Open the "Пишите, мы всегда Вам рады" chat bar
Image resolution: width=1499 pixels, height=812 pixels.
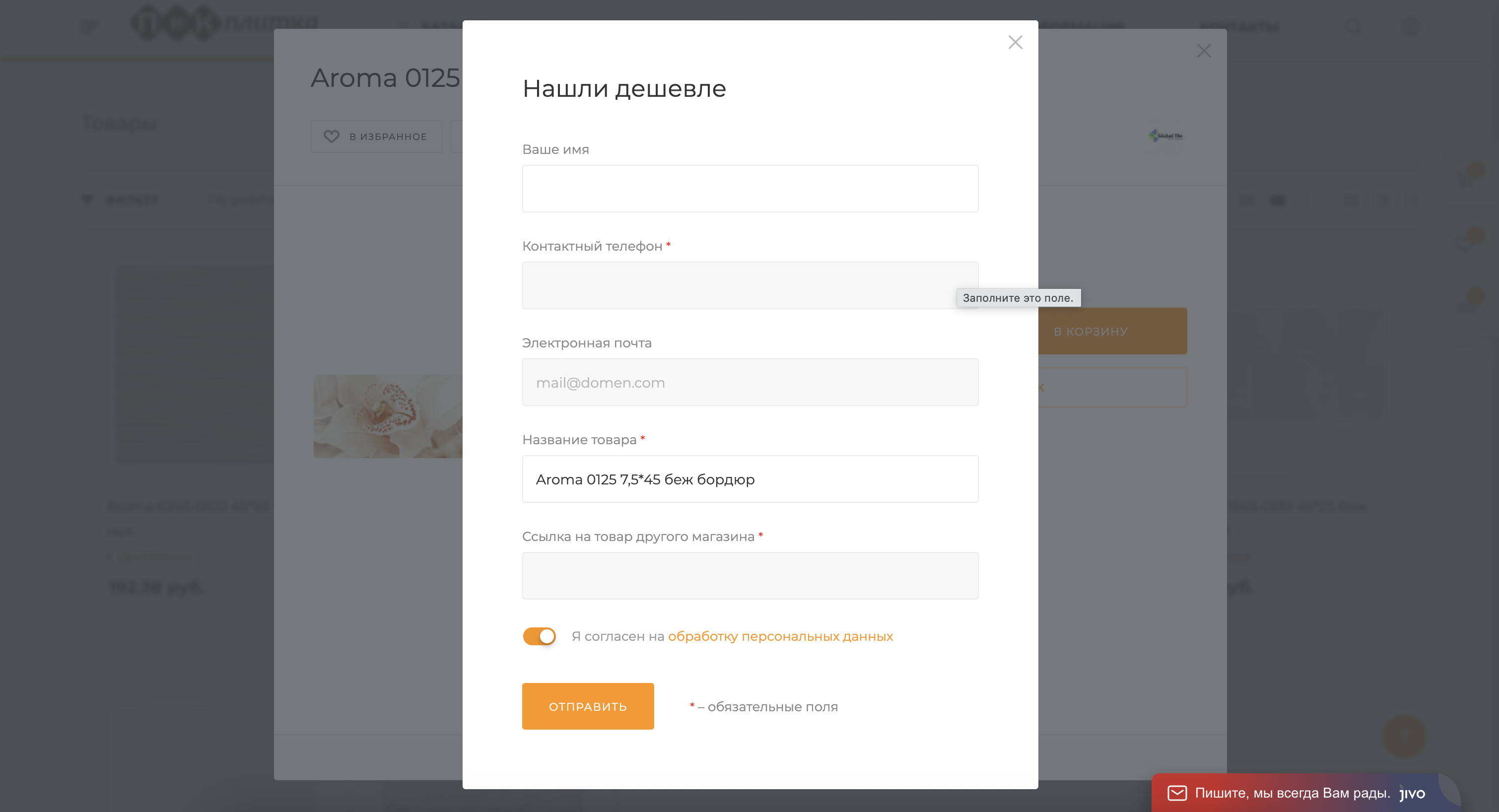1292,793
